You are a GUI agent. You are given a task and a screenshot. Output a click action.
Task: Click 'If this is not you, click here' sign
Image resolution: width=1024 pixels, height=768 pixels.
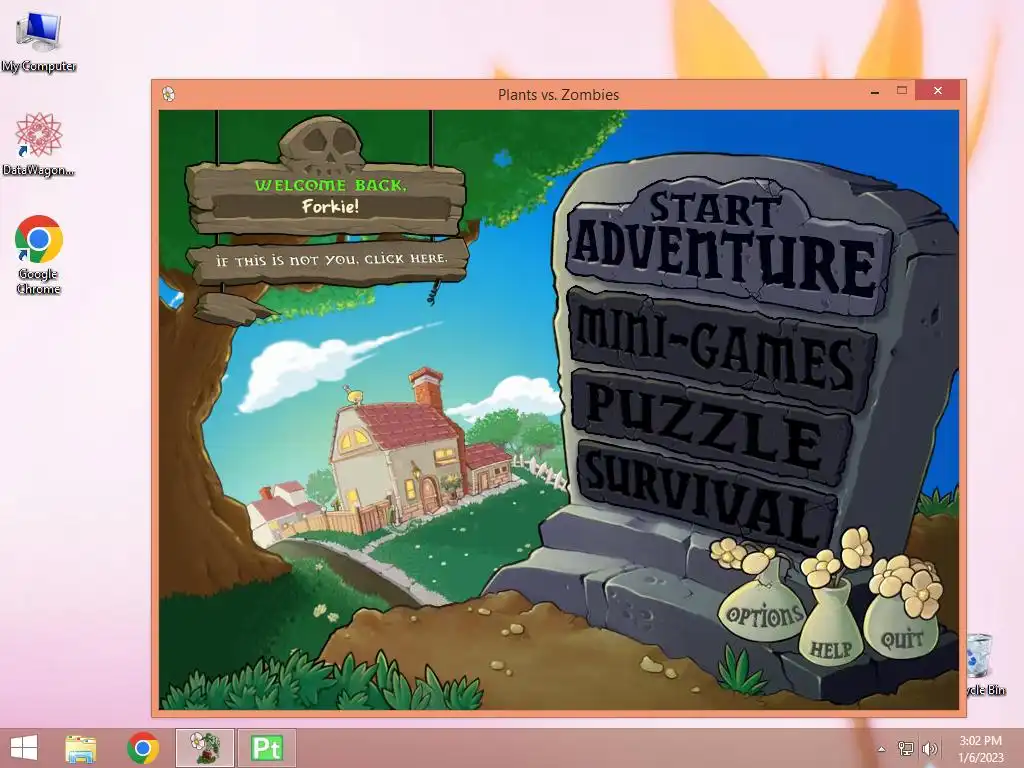tap(330, 261)
